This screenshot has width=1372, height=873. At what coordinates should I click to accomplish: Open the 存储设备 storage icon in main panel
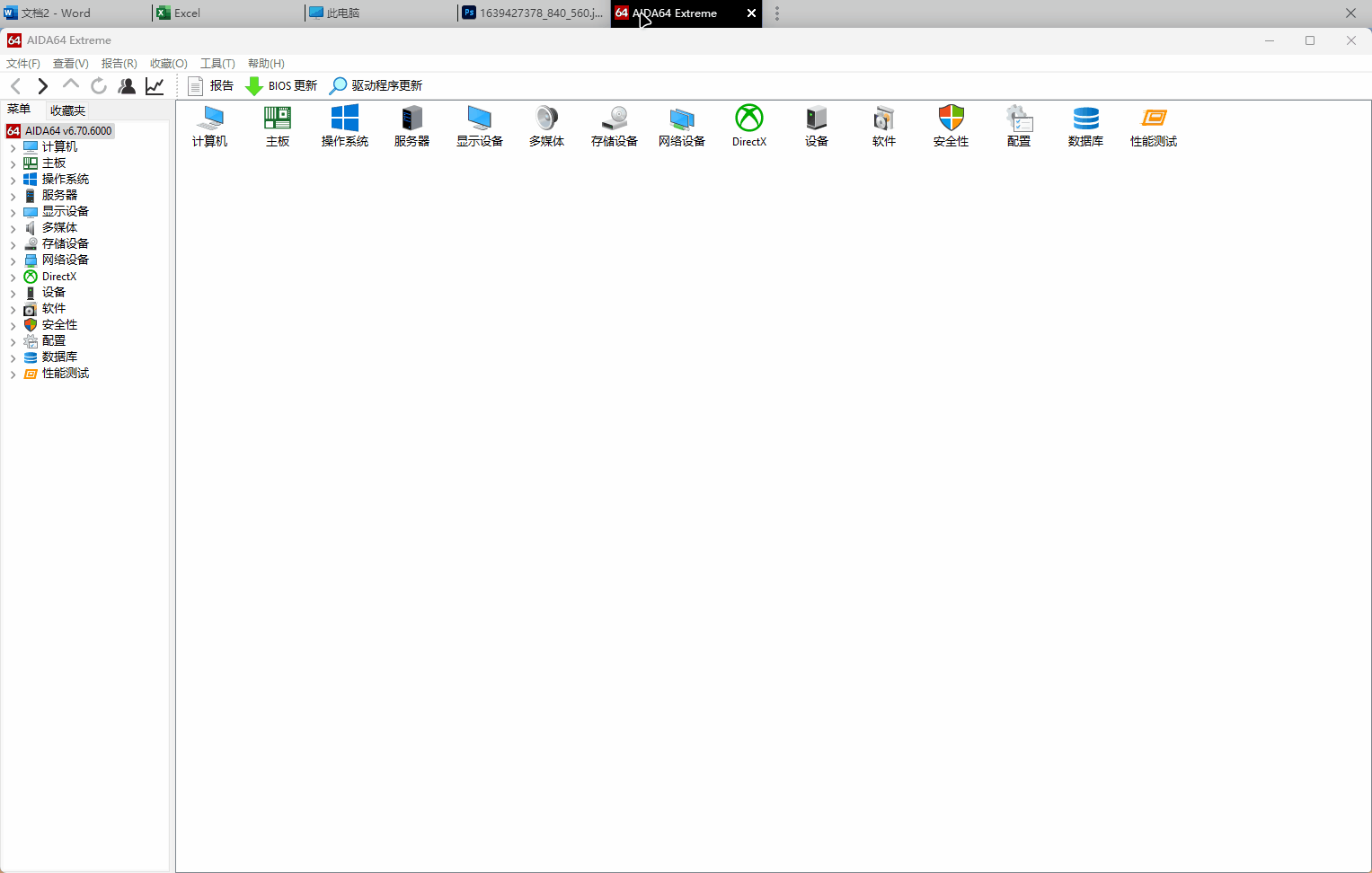click(614, 126)
